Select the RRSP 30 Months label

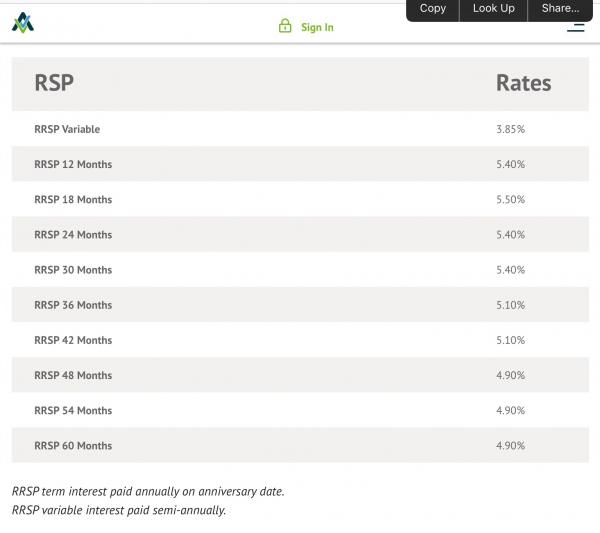(73, 270)
